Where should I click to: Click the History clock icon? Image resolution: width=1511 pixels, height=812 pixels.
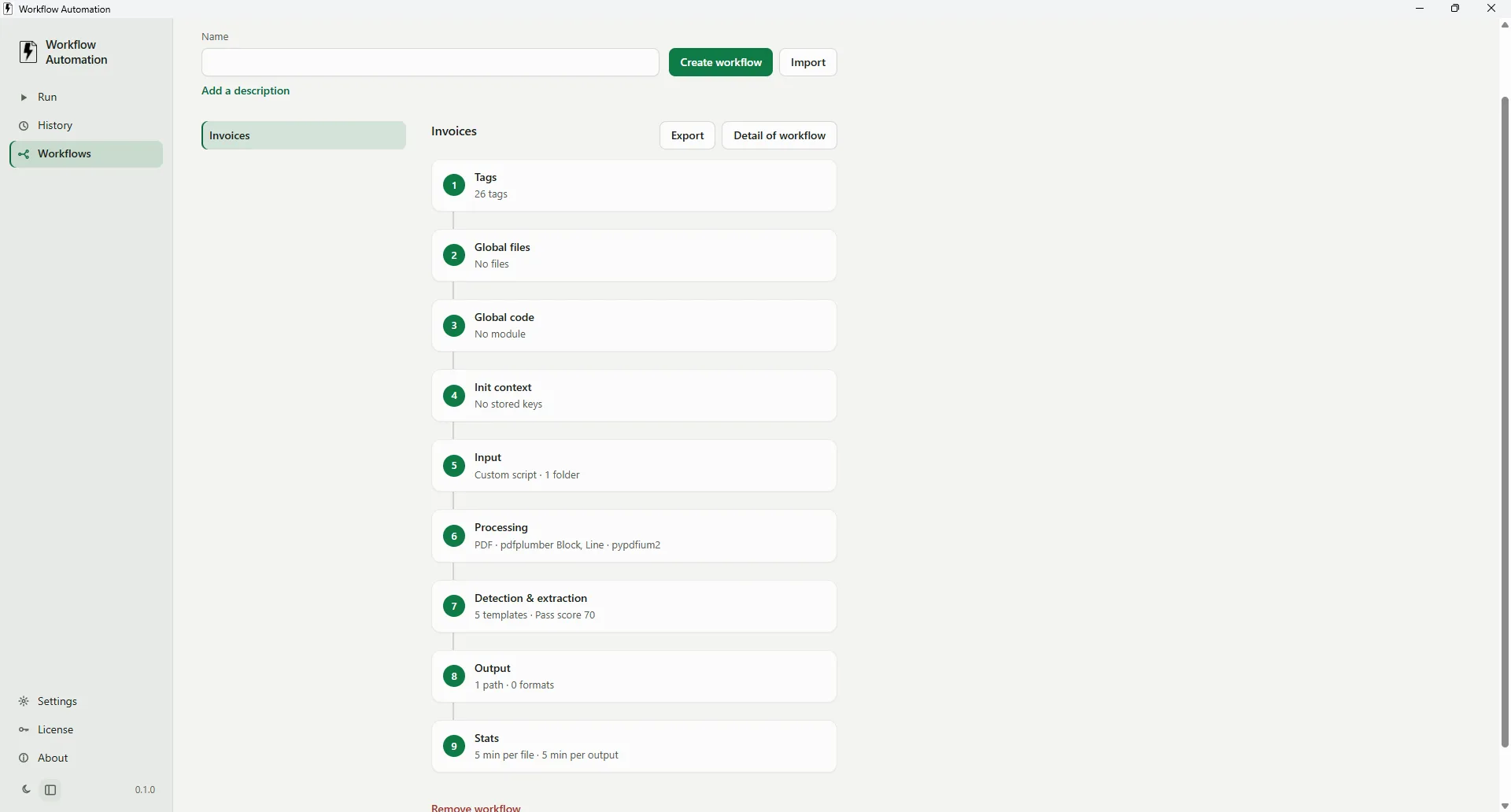pos(24,126)
